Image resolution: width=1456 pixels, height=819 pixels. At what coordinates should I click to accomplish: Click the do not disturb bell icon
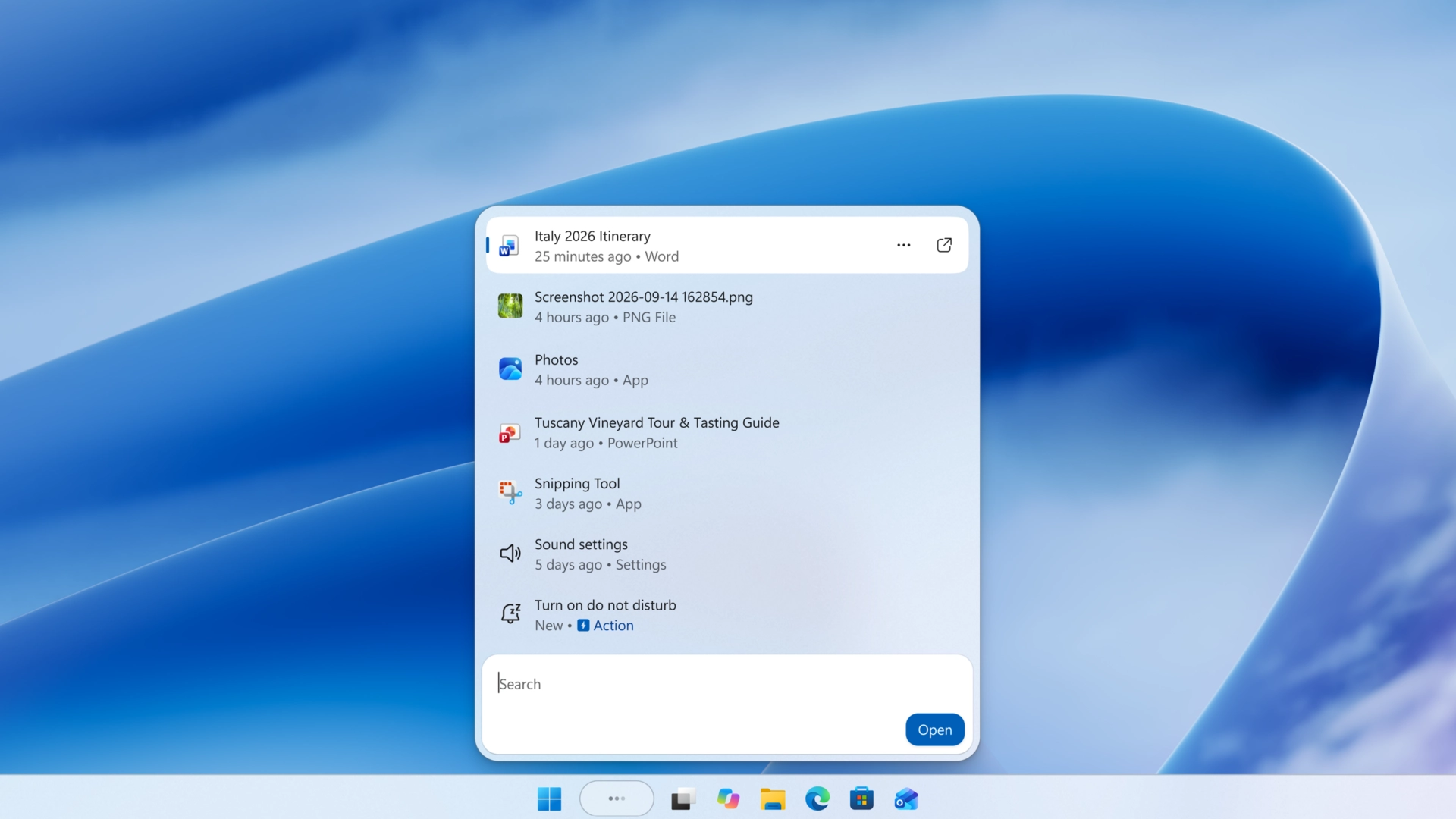510,614
